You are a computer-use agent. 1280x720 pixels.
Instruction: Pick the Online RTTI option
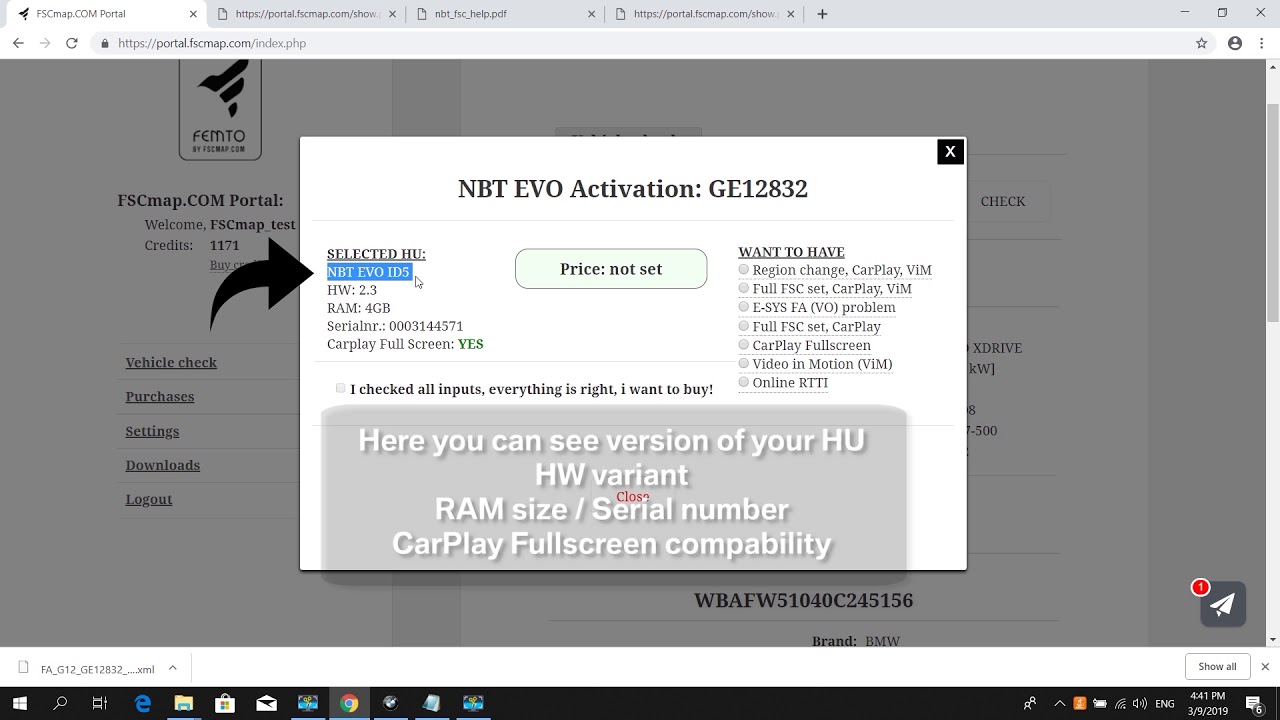click(x=744, y=382)
